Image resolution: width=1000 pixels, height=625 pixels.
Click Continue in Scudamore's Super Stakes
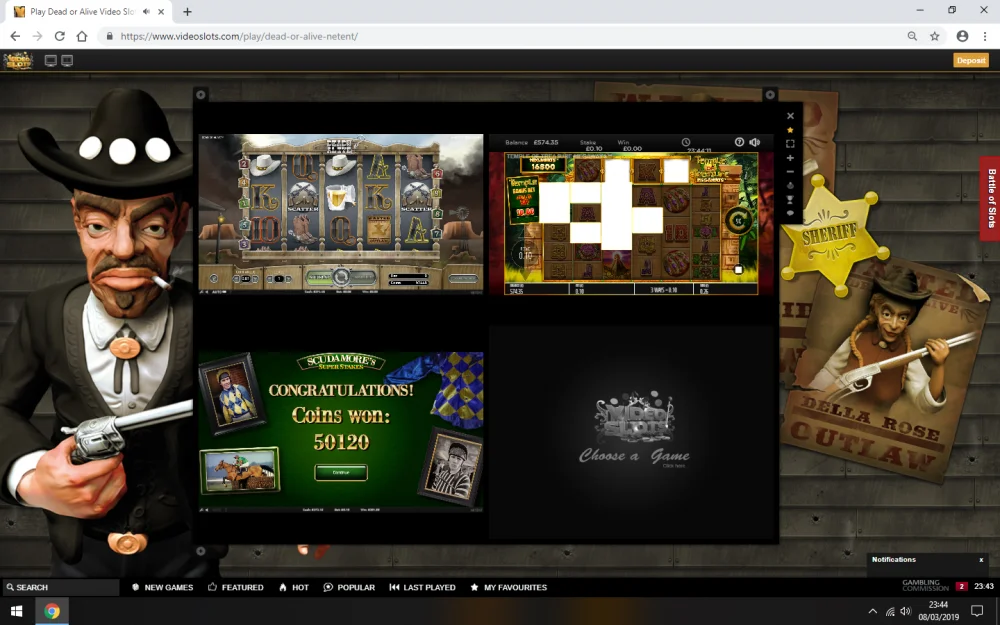tap(341, 473)
